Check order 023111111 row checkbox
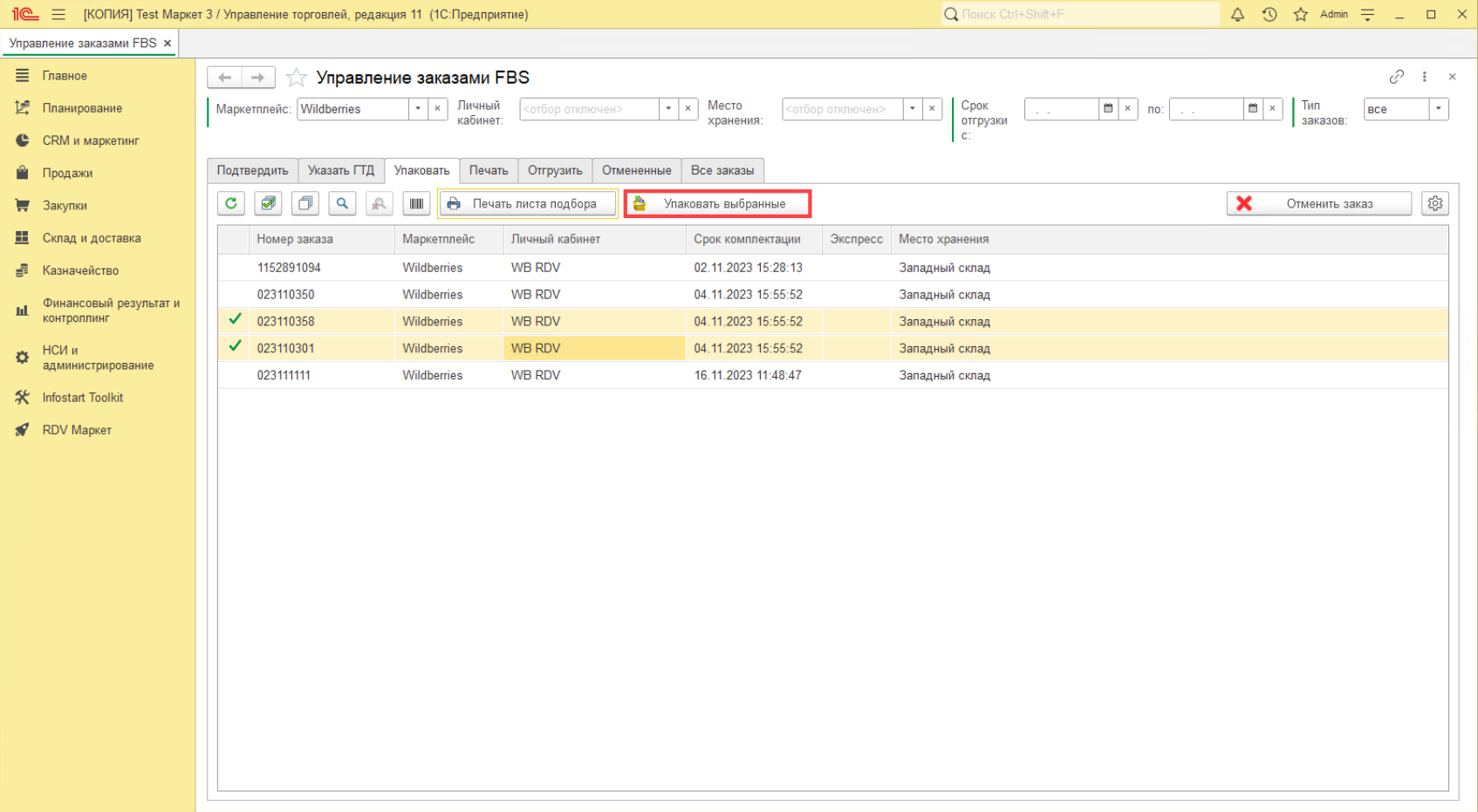This screenshot has height=812, width=1478. [x=235, y=375]
